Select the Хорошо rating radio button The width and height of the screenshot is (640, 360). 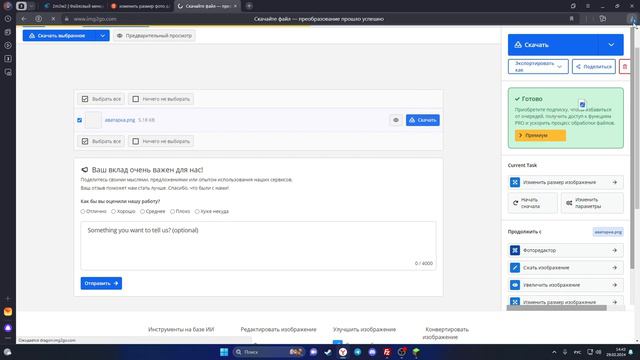point(113,211)
